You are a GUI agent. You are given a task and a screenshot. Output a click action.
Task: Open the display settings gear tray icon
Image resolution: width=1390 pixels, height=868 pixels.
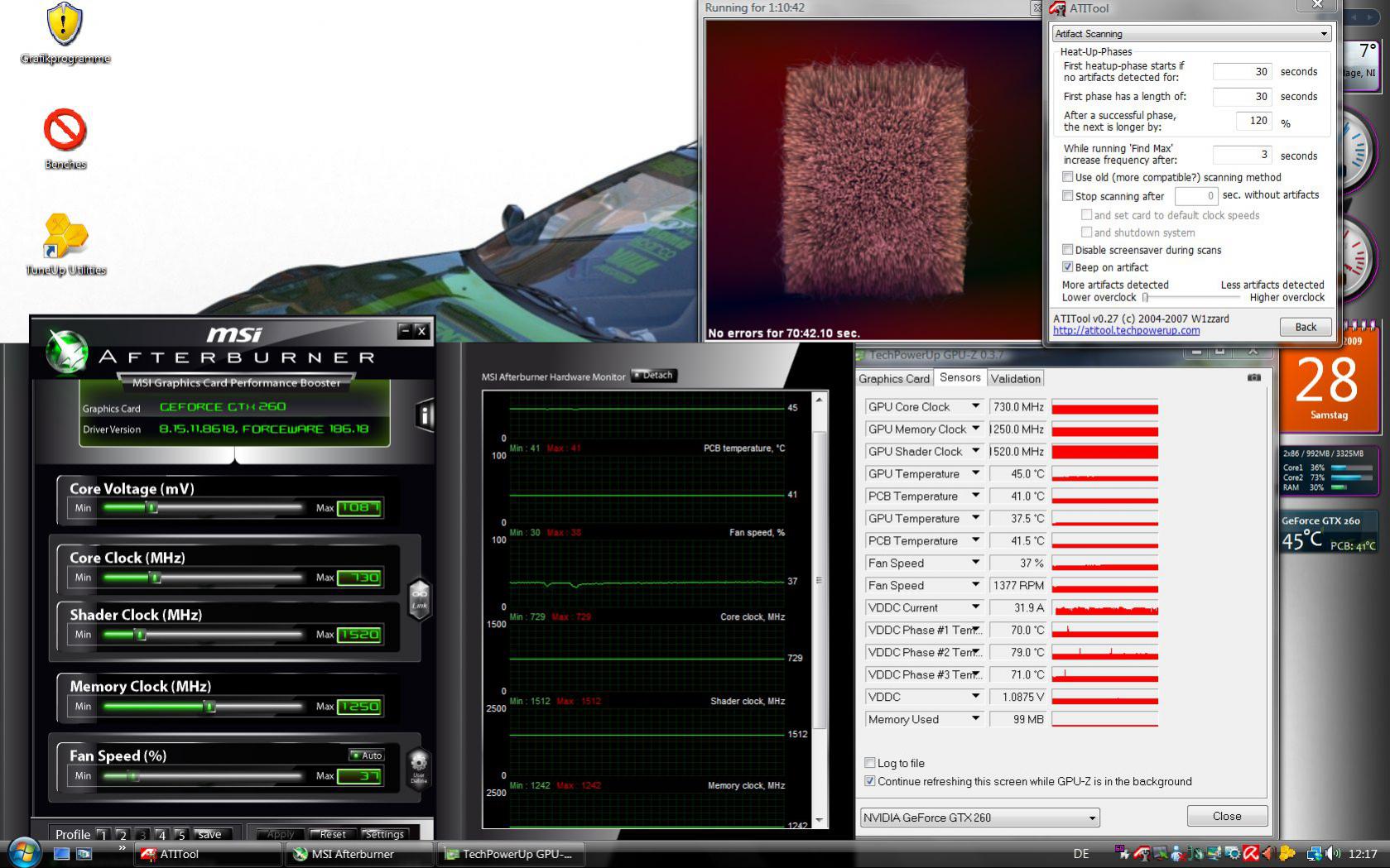[1232, 853]
